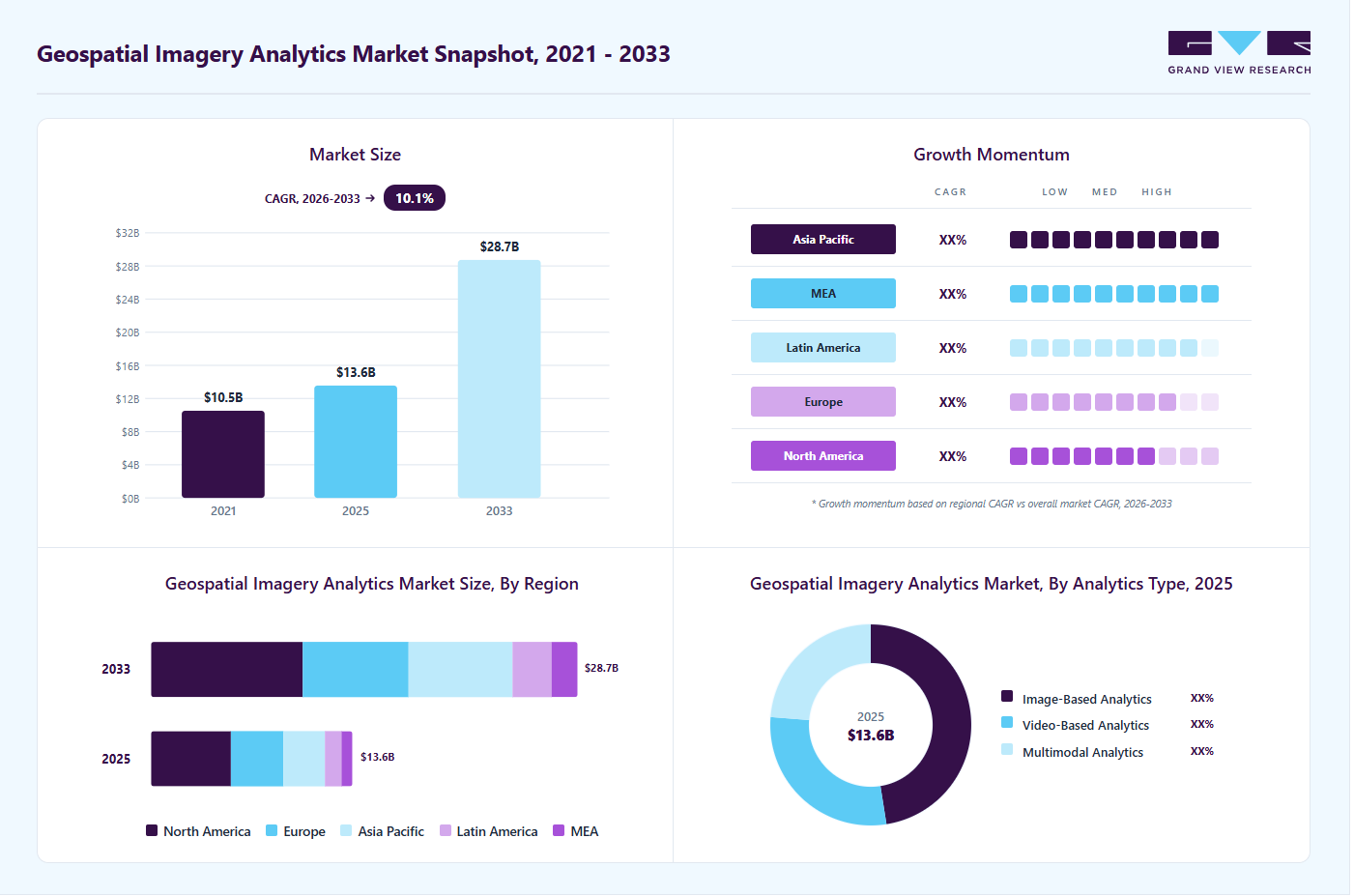Image resolution: width=1354 pixels, height=896 pixels.
Task: Select the MEA region label in Growth Momentum
Action: click(x=823, y=294)
